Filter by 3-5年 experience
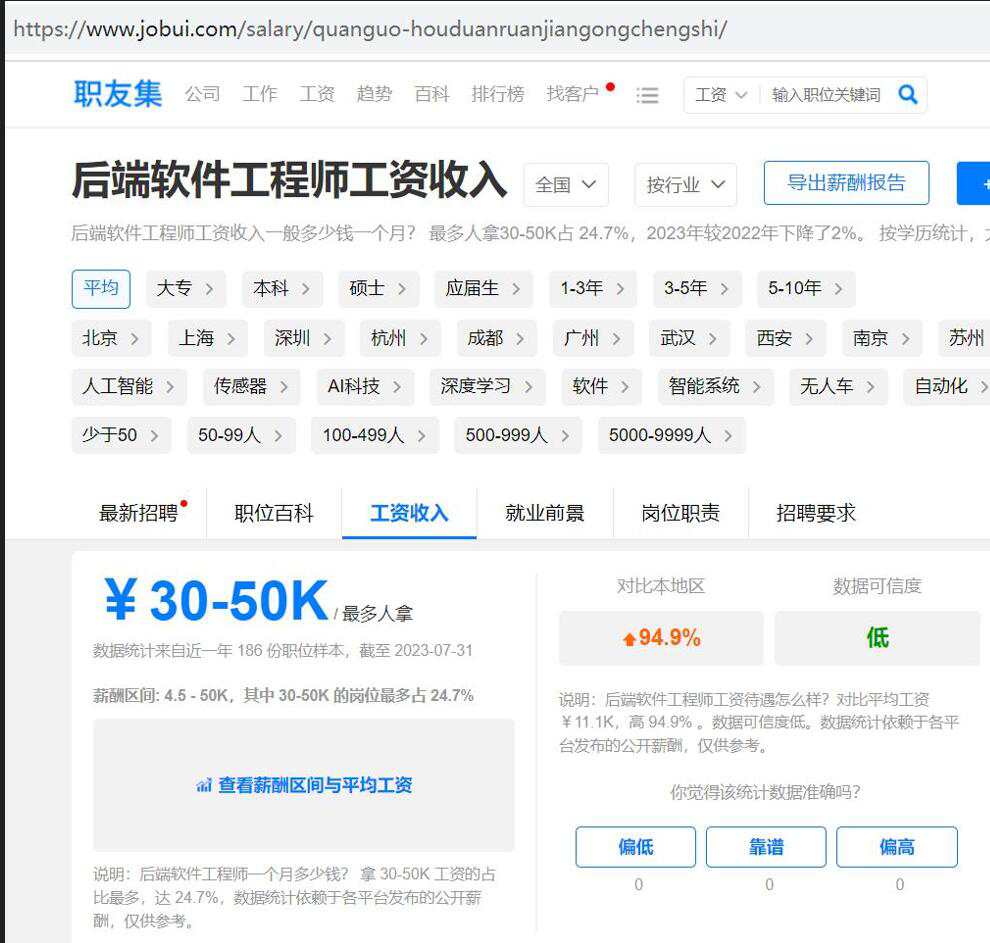This screenshot has width=990, height=943. (x=697, y=289)
